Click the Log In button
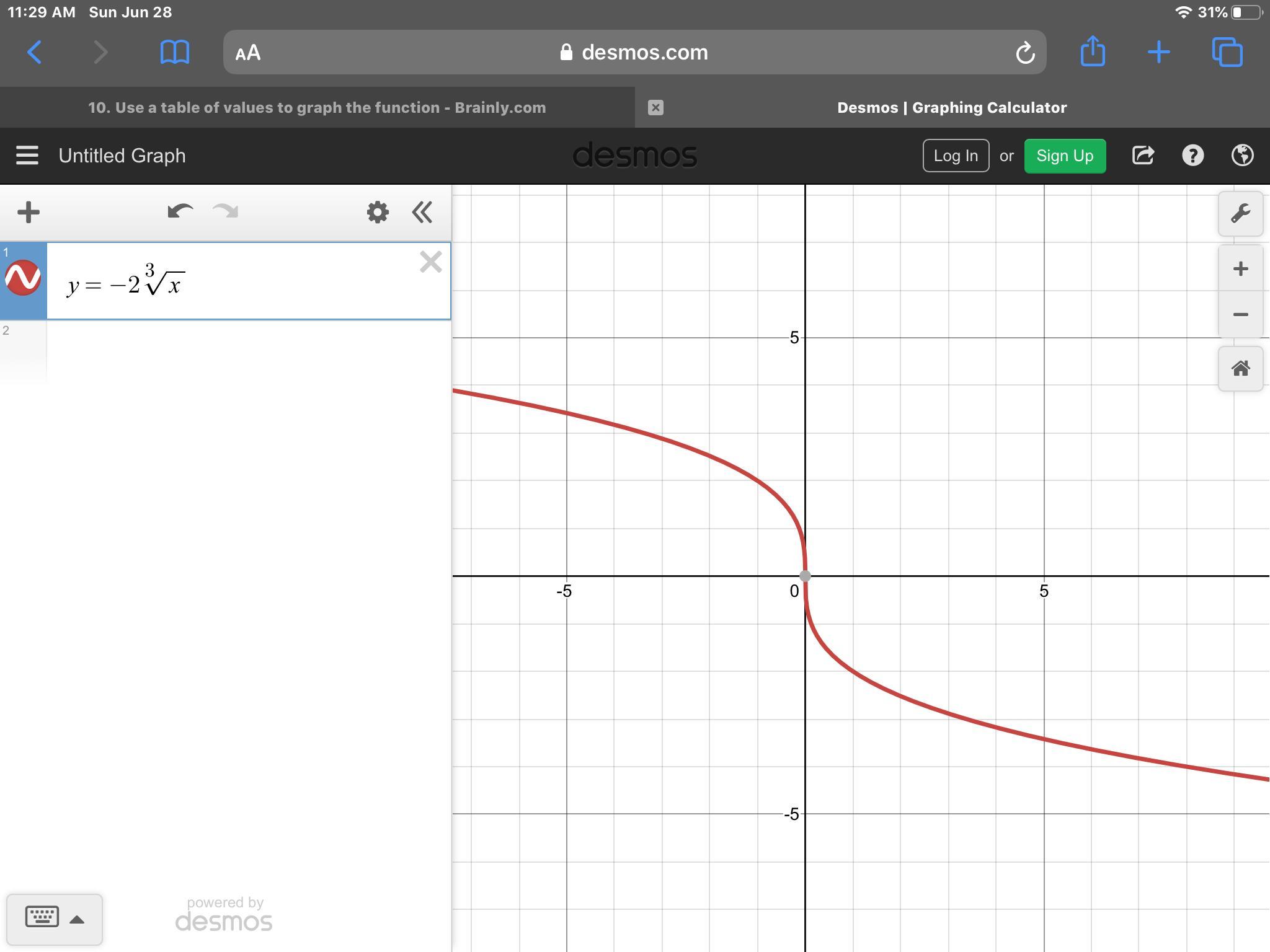Image resolution: width=1270 pixels, height=952 pixels. [955, 156]
